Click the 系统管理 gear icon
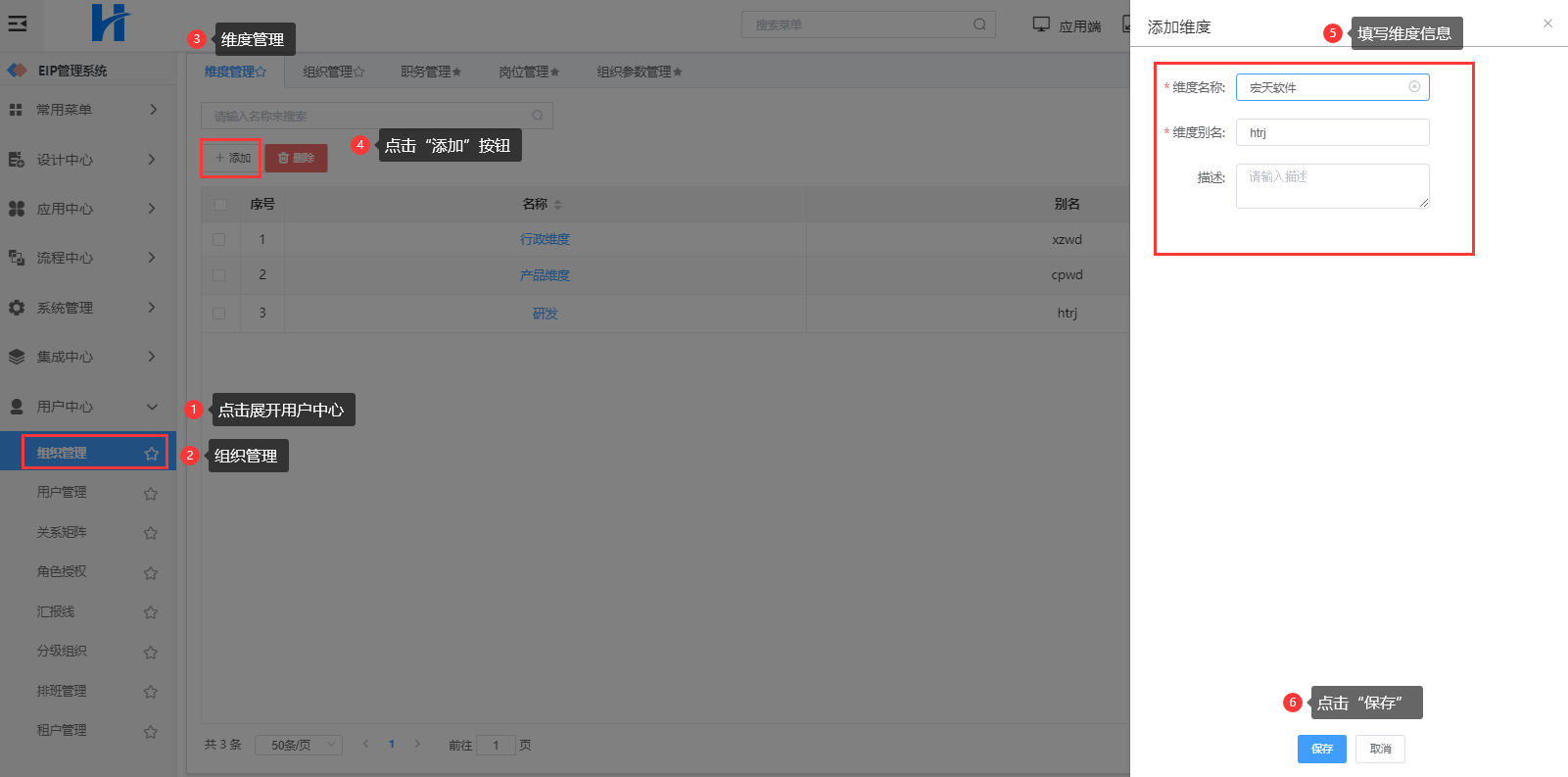 point(16,308)
